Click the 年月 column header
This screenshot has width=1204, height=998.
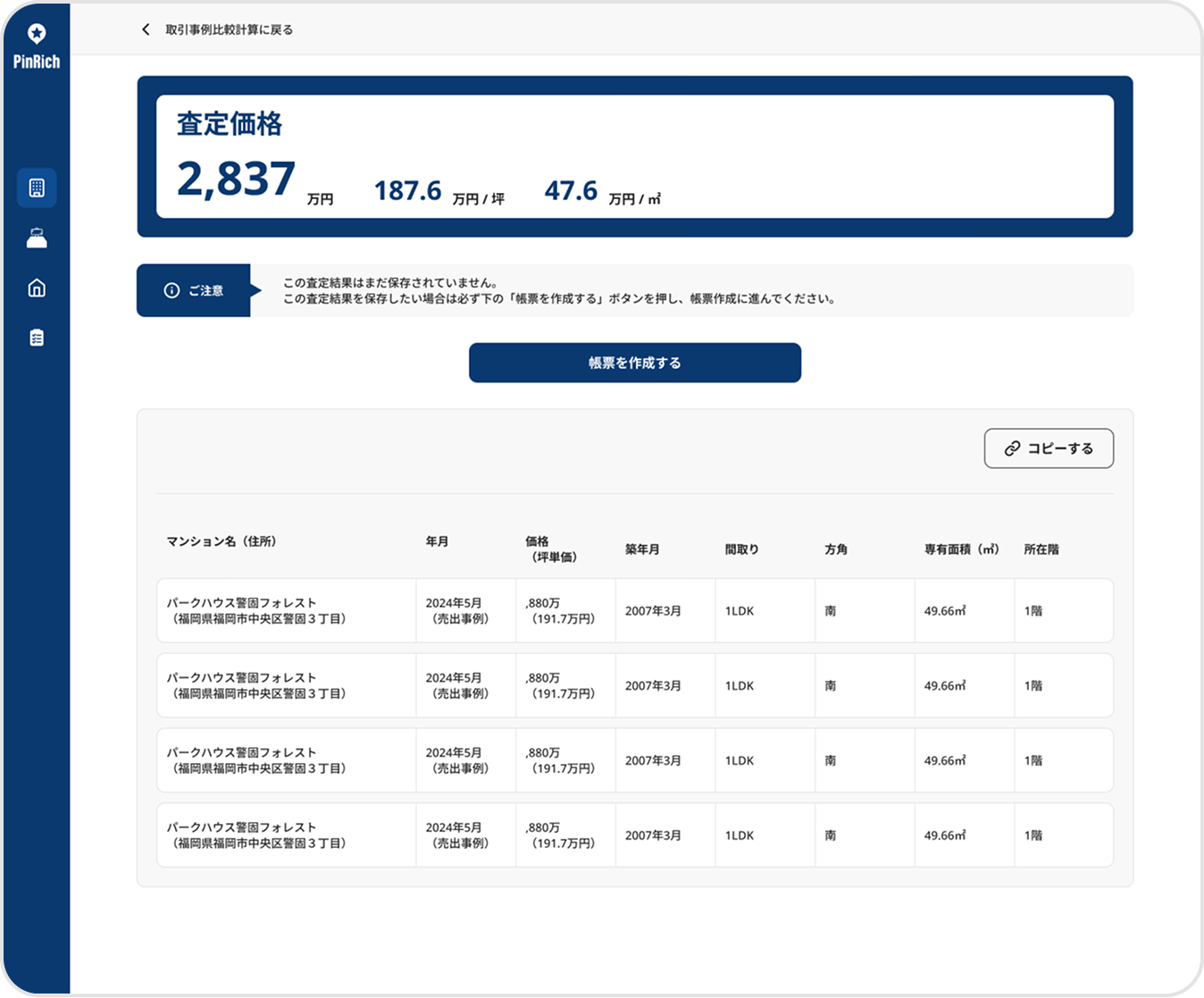(x=437, y=541)
